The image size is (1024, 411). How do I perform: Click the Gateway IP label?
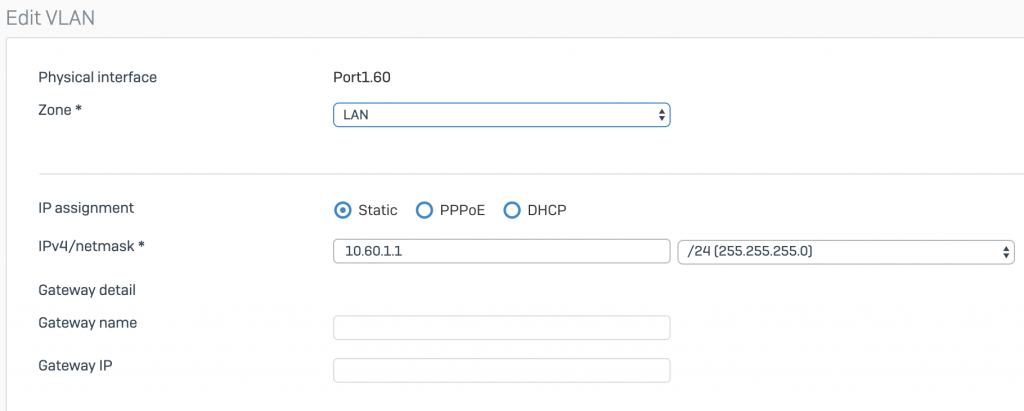point(75,365)
